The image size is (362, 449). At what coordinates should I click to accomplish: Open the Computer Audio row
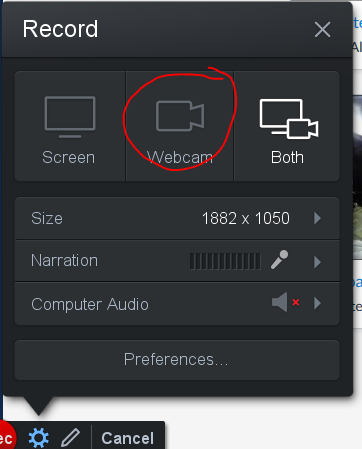(177, 304)
